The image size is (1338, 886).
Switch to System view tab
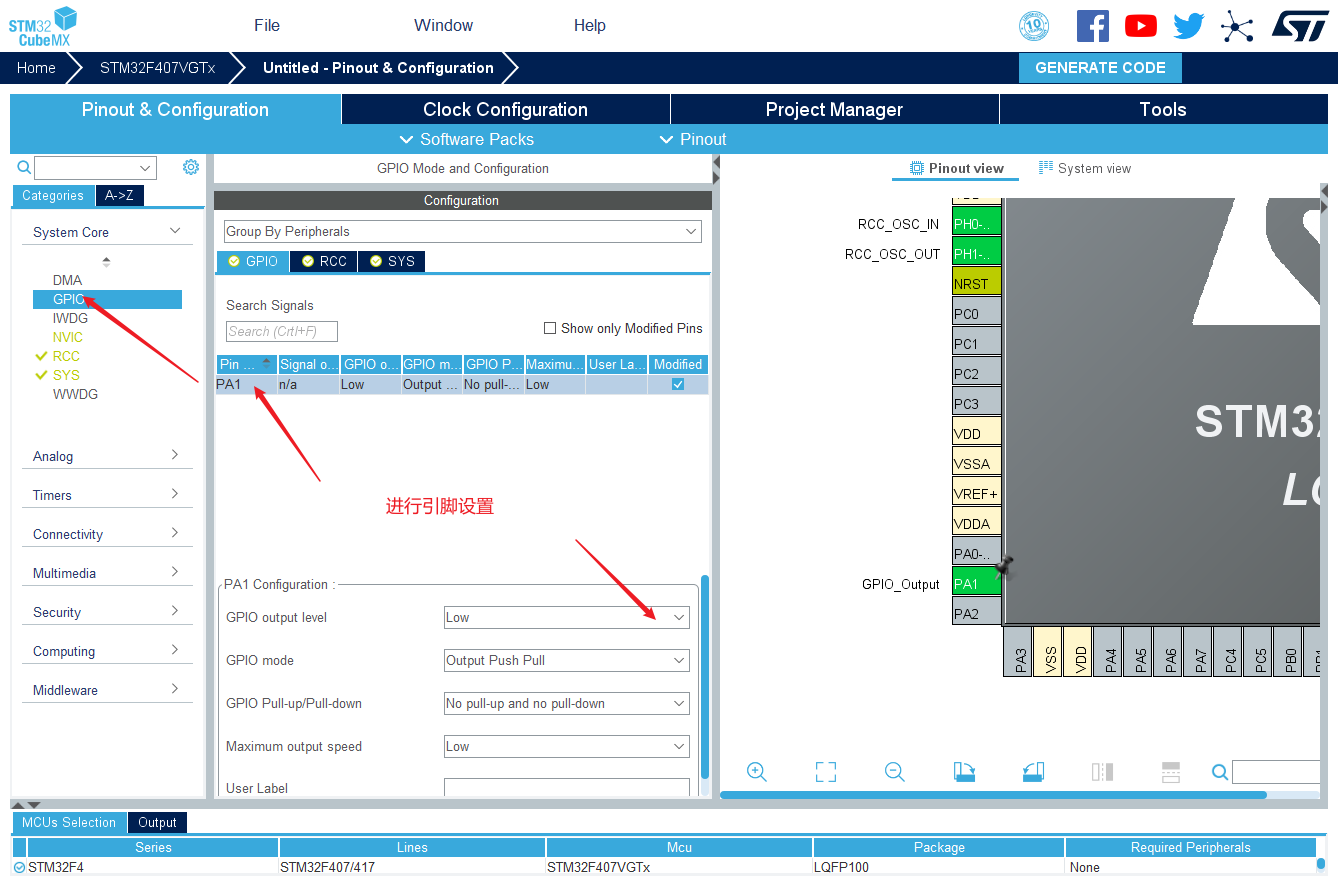pos(1085,168)
